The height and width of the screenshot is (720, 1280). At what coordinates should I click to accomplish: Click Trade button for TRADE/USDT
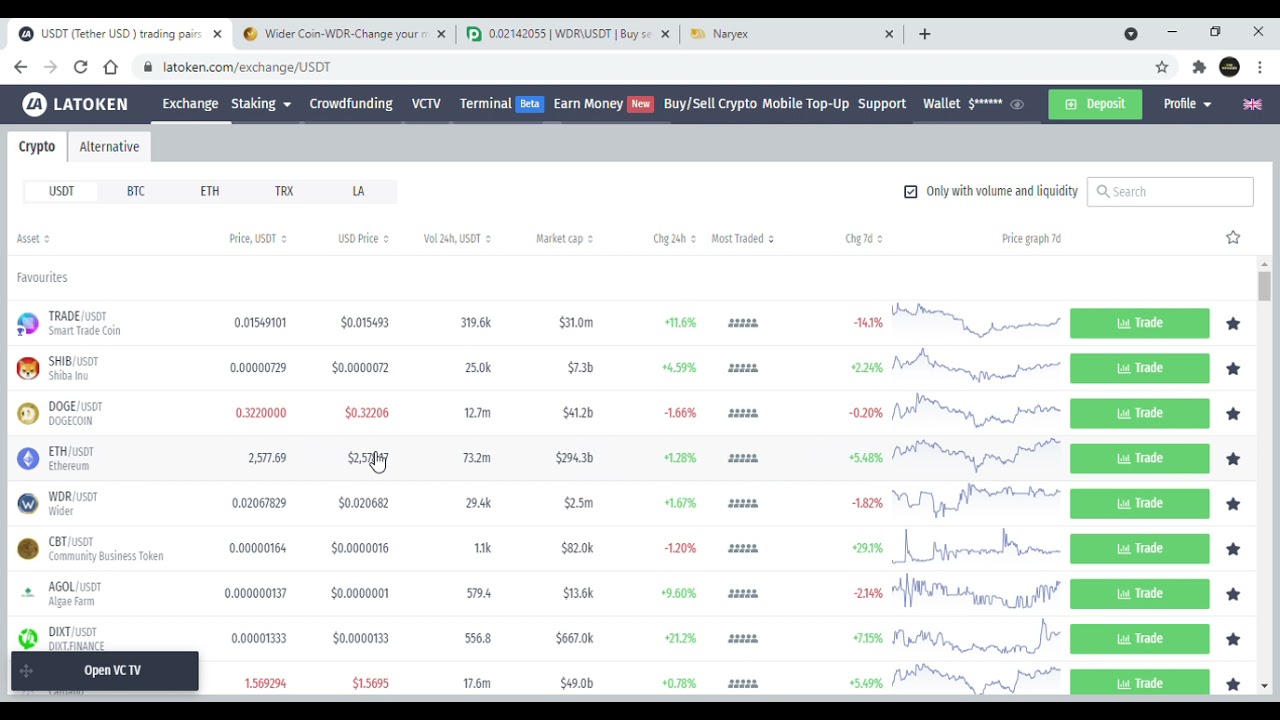[x=1139, y=323]
